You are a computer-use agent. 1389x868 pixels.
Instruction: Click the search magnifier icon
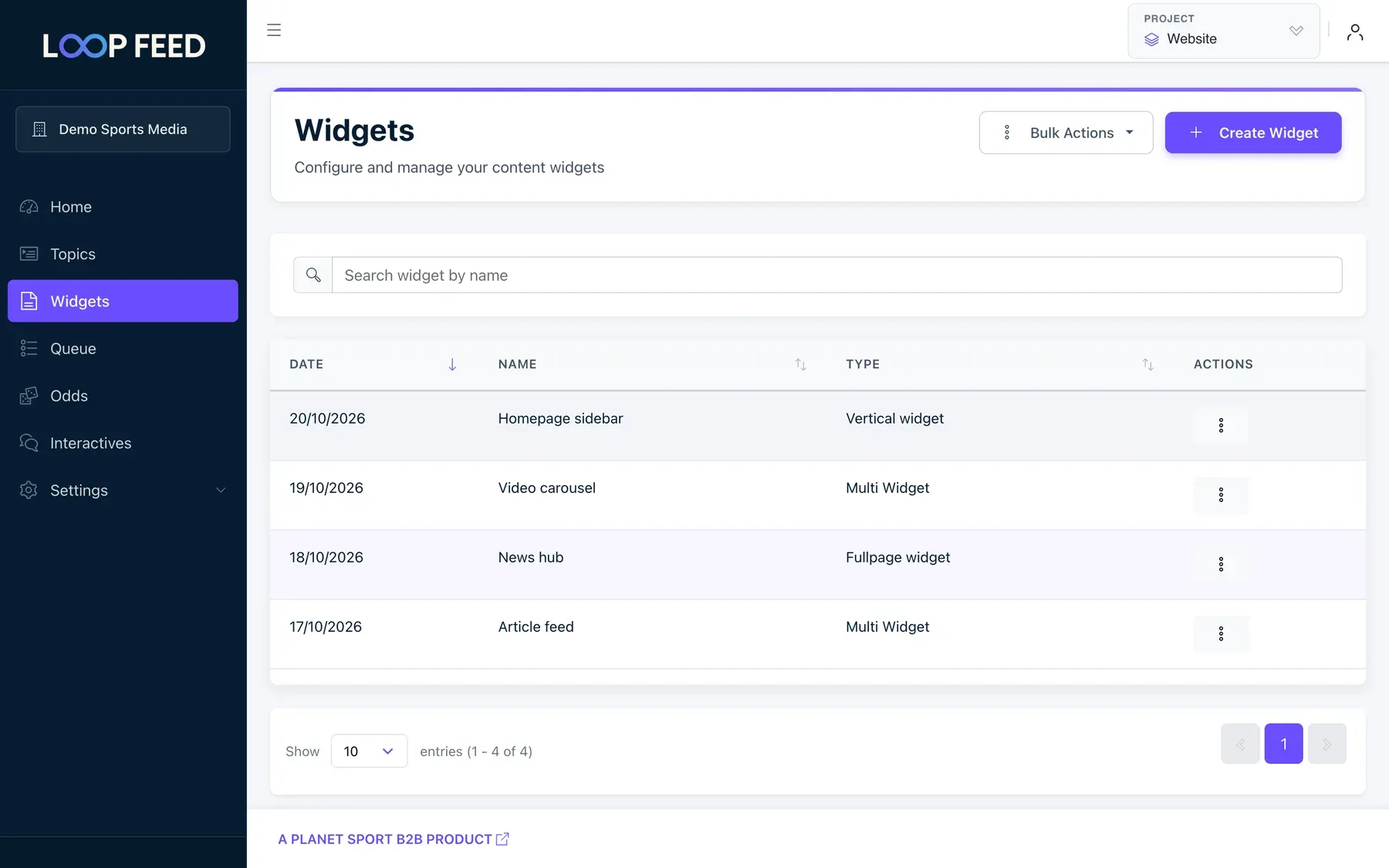click(313, 275)
